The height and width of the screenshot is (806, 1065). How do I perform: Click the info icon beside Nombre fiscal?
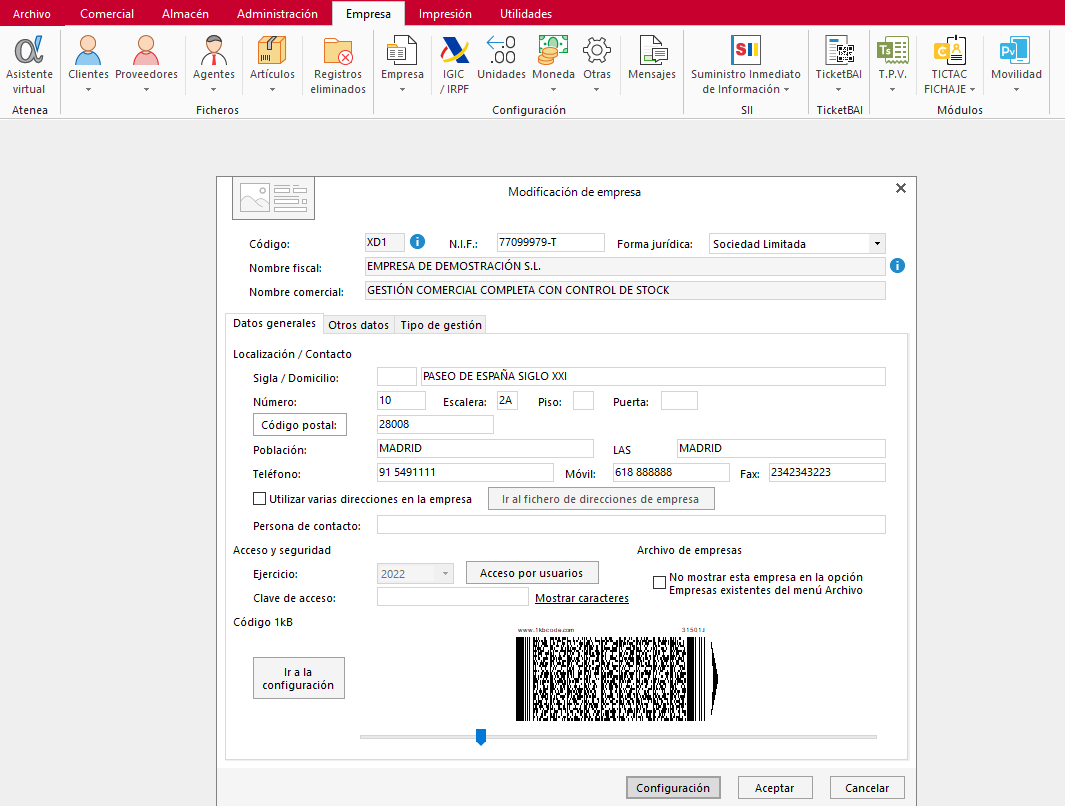(x=897, y=265)
